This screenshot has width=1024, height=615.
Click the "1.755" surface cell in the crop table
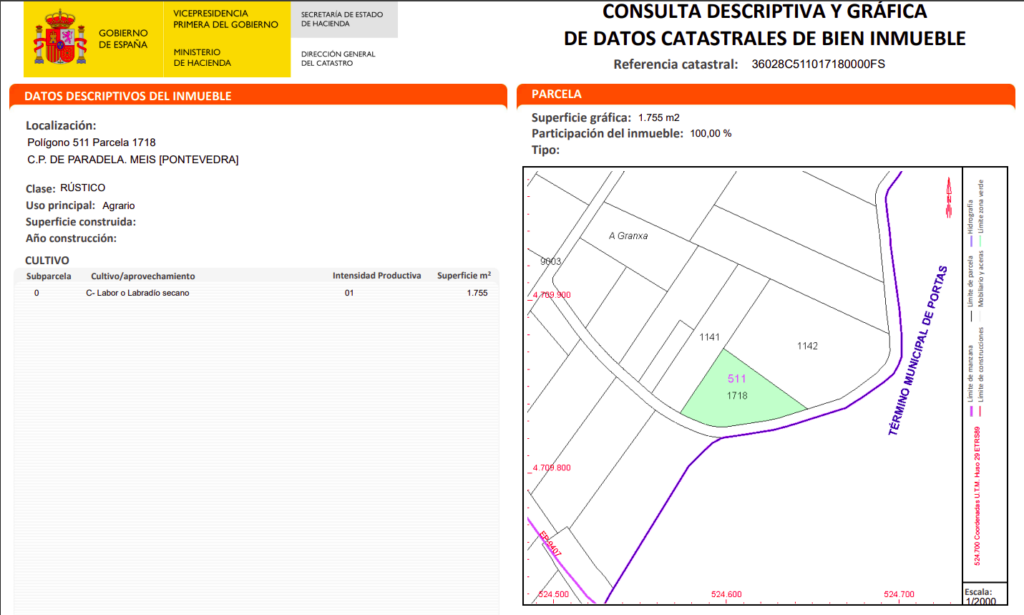[x=477, y=293]
